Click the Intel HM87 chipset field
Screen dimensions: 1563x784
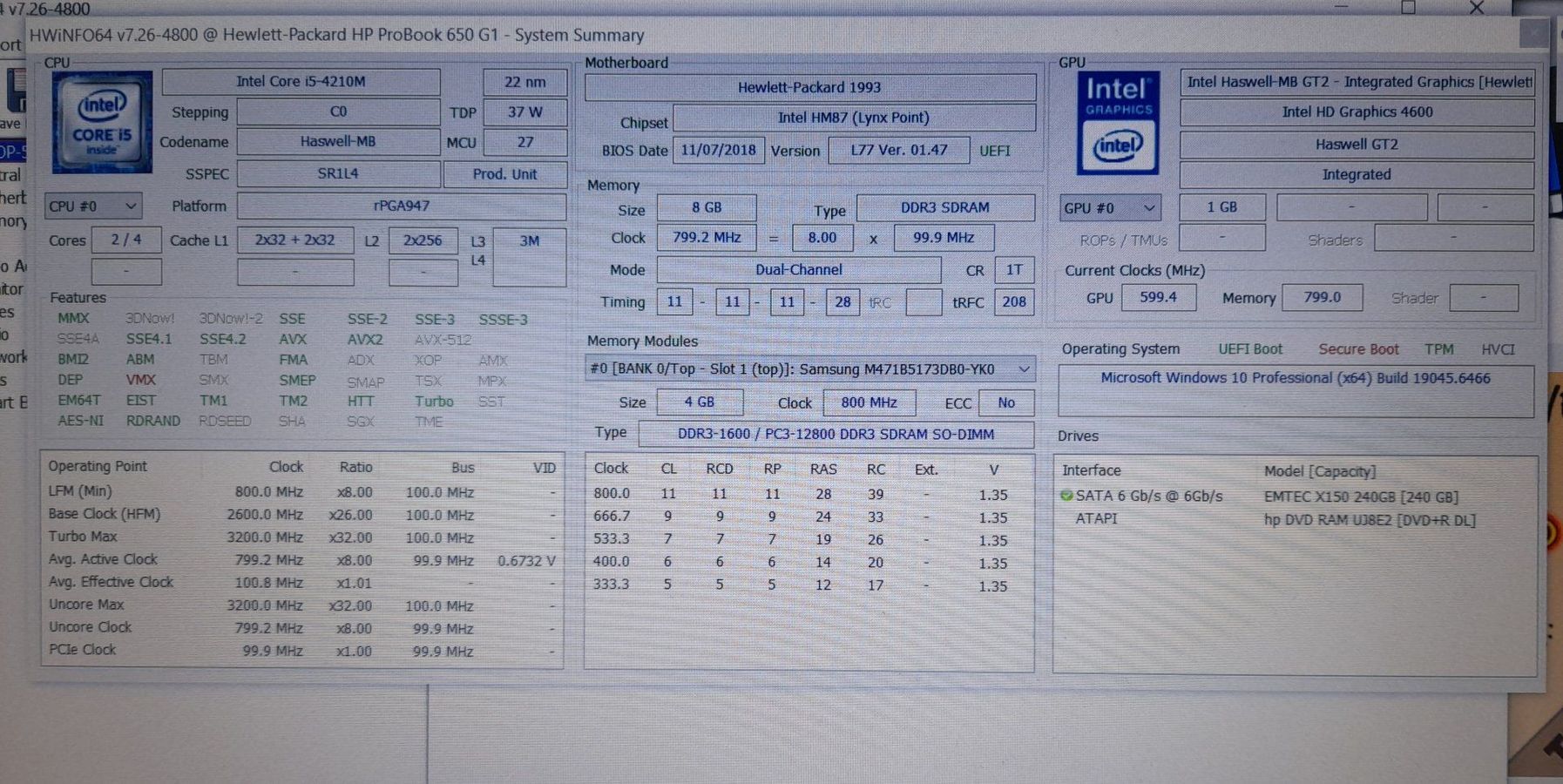(853, 118)
